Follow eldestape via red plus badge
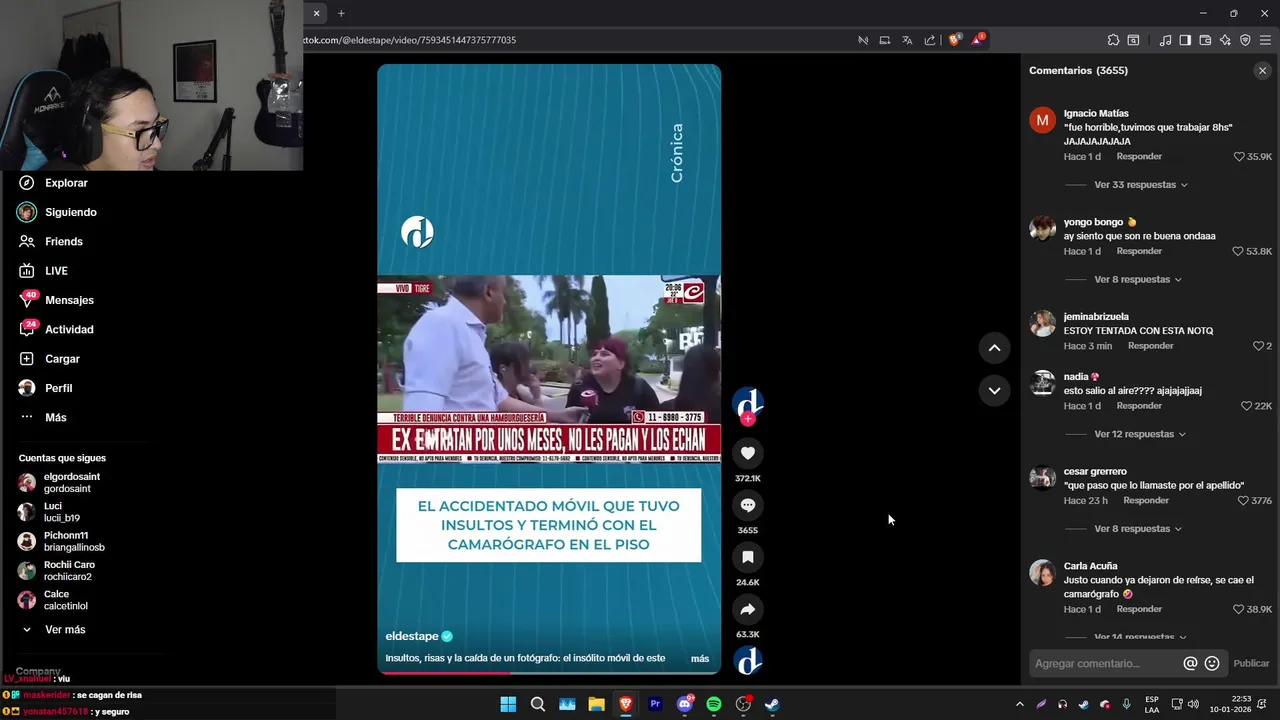Viewport: 1280px width, 720px height. pos(748,419)
